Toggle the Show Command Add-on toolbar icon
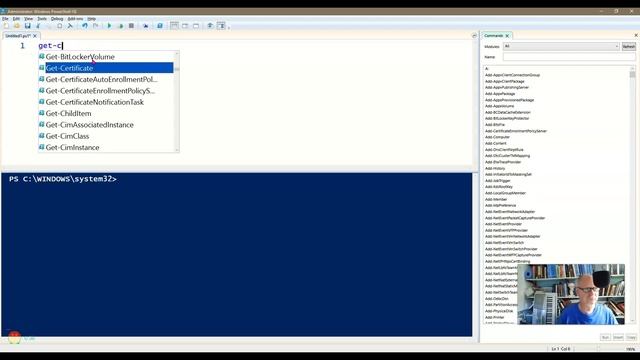The height and width of the screenshot is (360, 640). pyautogui.click(x=221, y=26)
